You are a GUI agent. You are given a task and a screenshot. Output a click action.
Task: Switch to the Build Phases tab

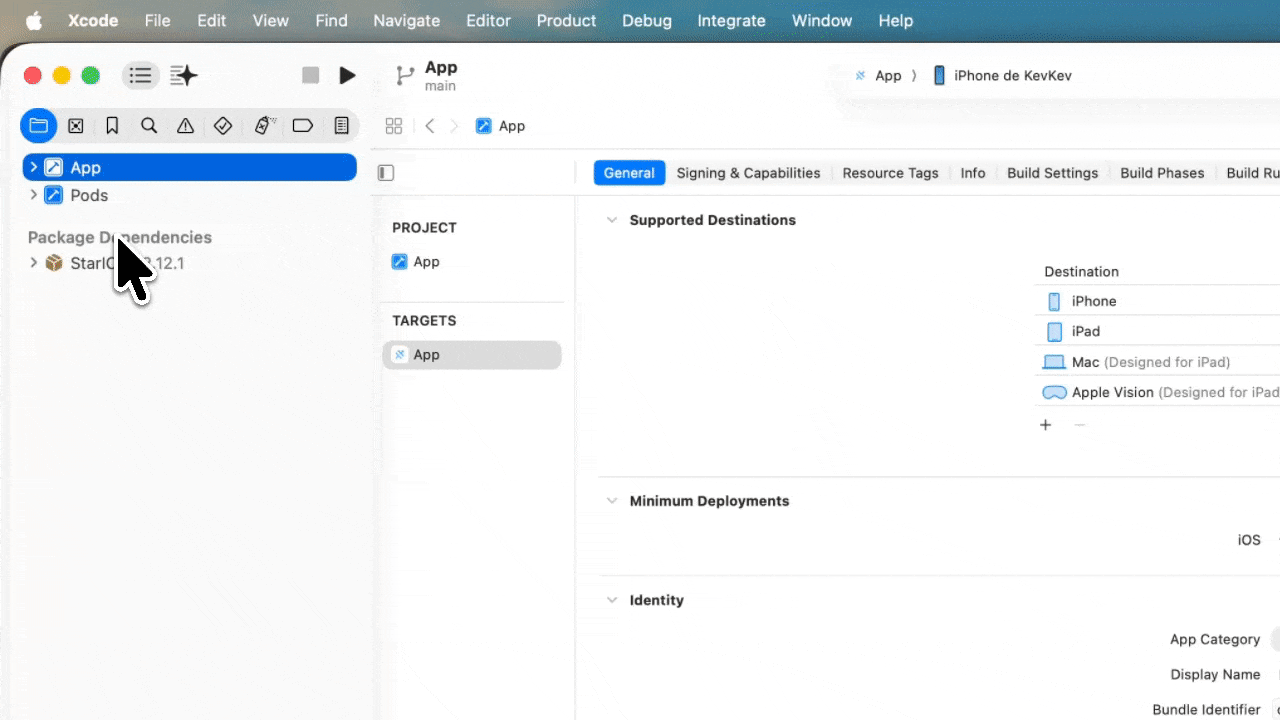[x=1162, y=173]
